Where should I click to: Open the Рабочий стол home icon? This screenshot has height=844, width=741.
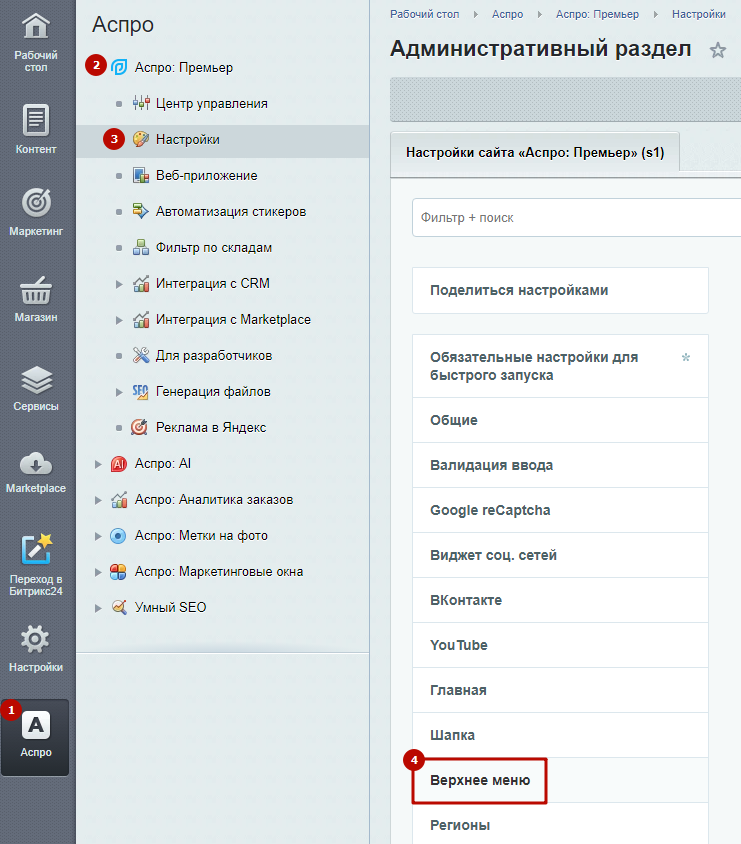point(36,26)
